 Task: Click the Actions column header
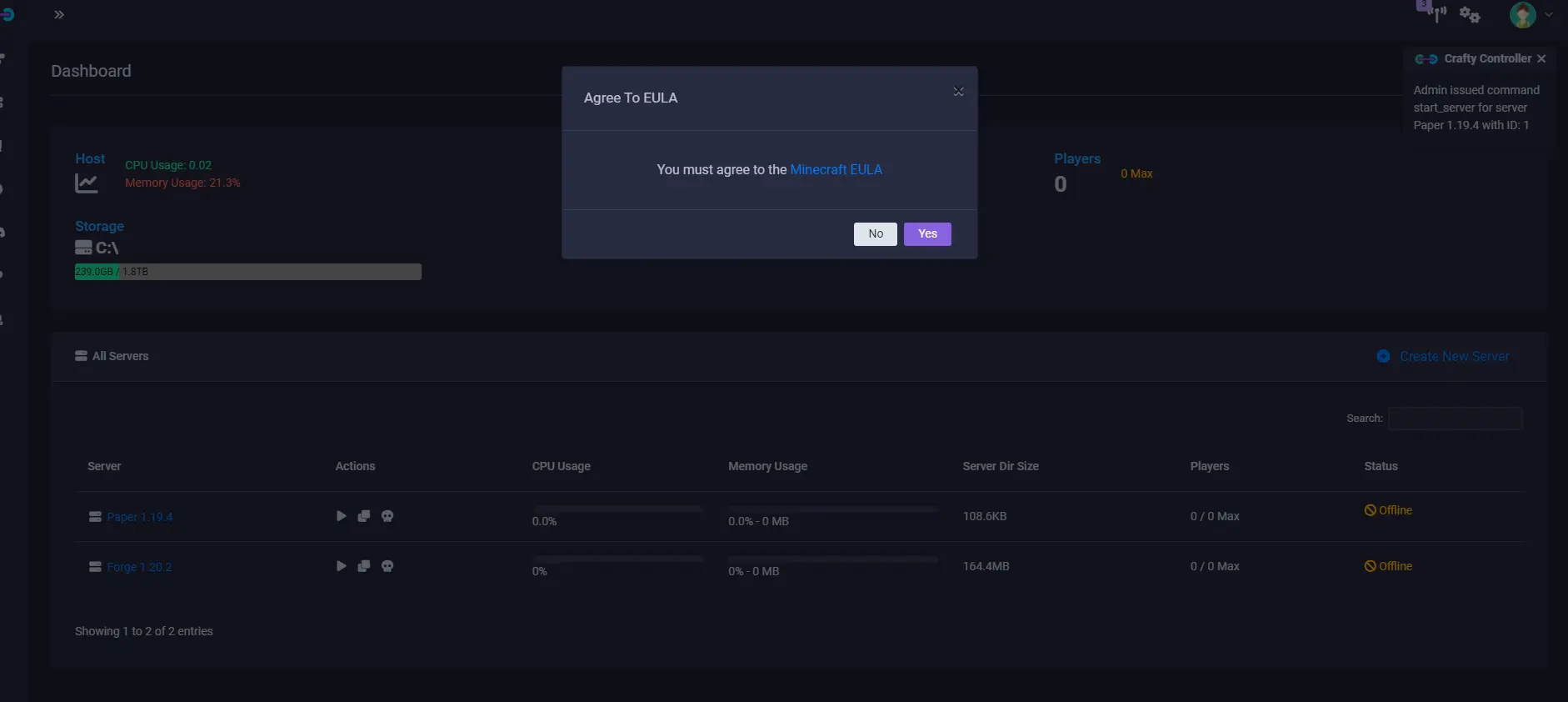355,466
